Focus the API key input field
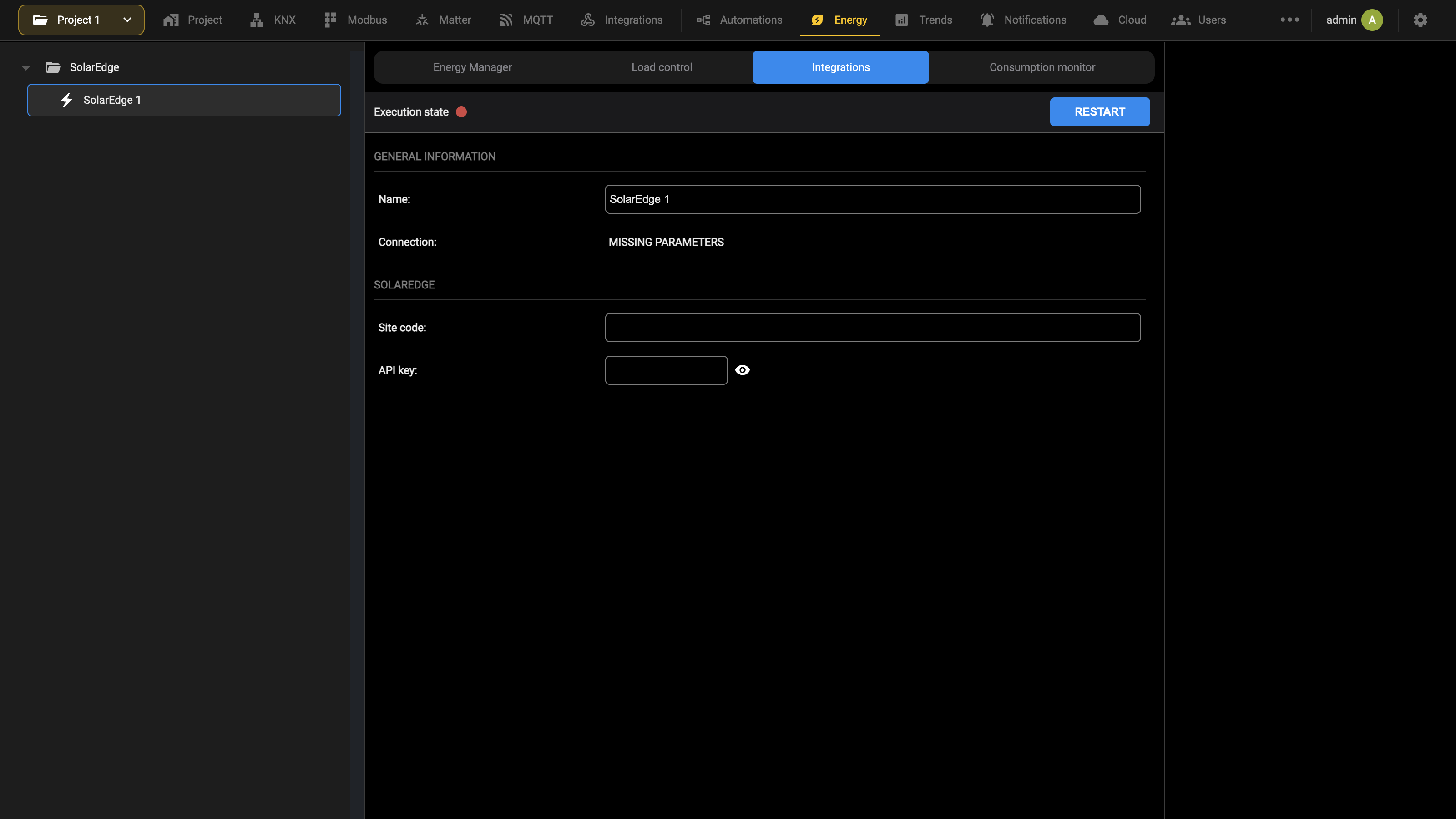 point(667,371)
